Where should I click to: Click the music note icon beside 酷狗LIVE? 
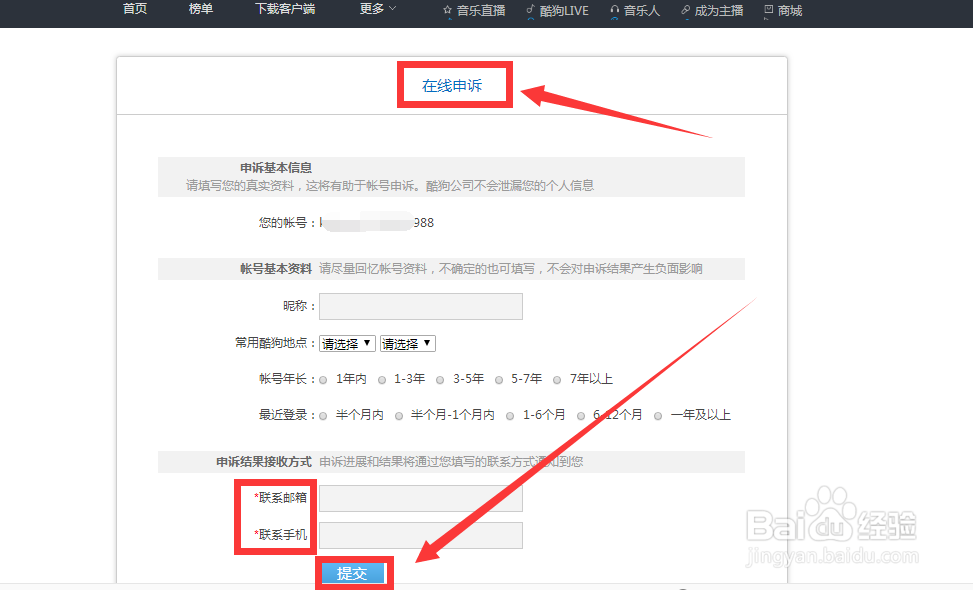531,11
